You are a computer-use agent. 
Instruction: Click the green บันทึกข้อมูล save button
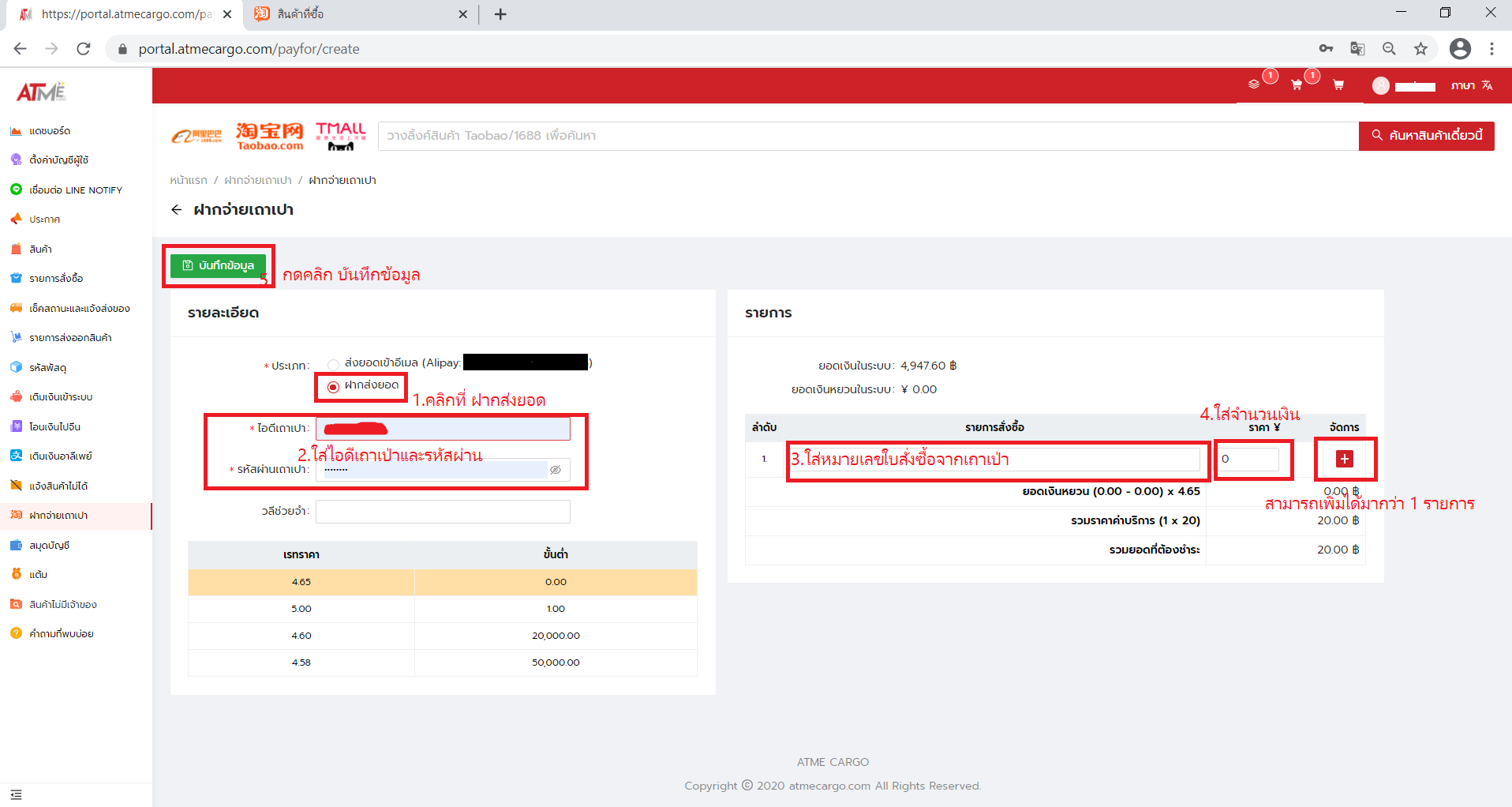tap(219, 265)
